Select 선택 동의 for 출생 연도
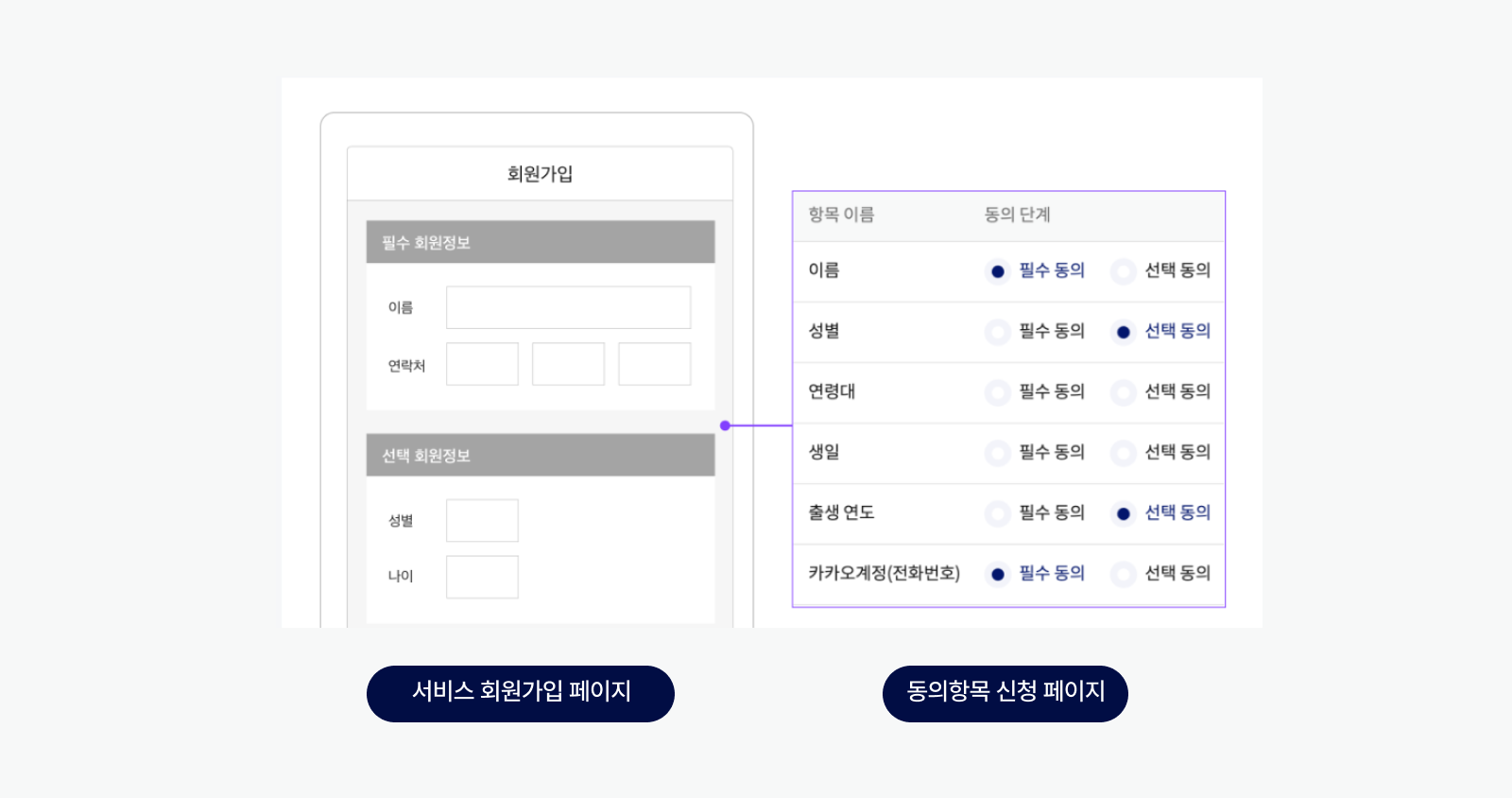 pos(1124,513)
